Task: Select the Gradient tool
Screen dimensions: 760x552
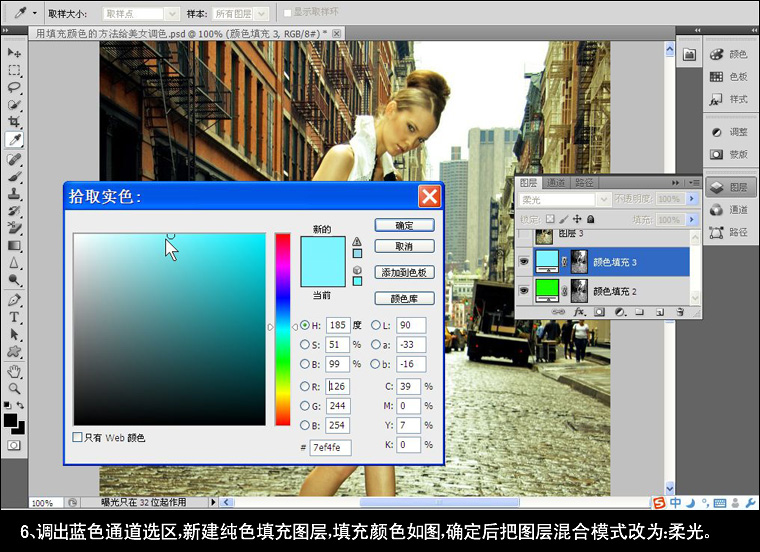Action: pyautogui.click(x=14, y=246)
